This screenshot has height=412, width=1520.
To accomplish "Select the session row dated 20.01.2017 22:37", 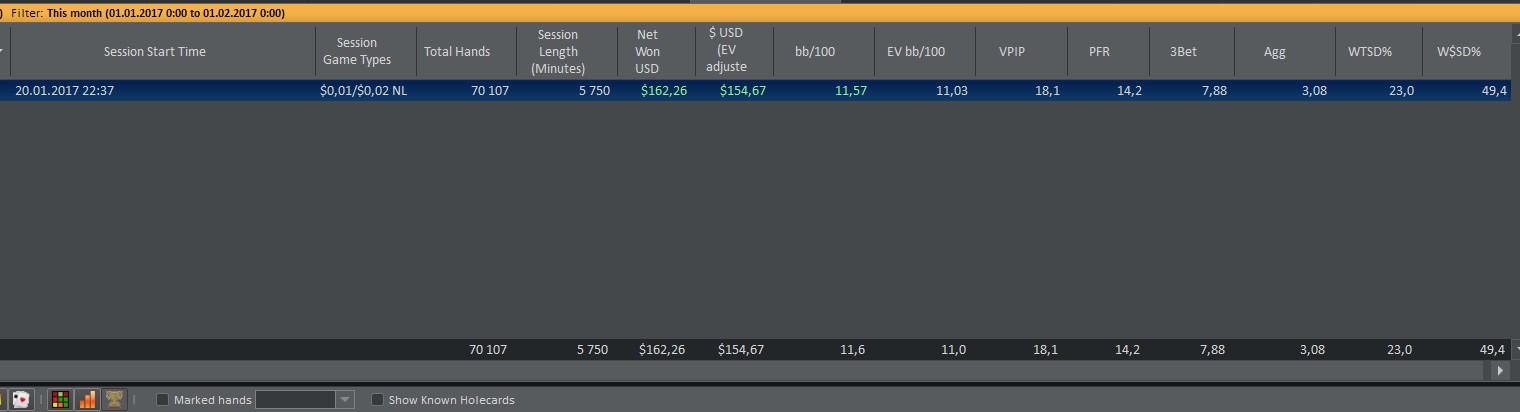I will (754, 90).
